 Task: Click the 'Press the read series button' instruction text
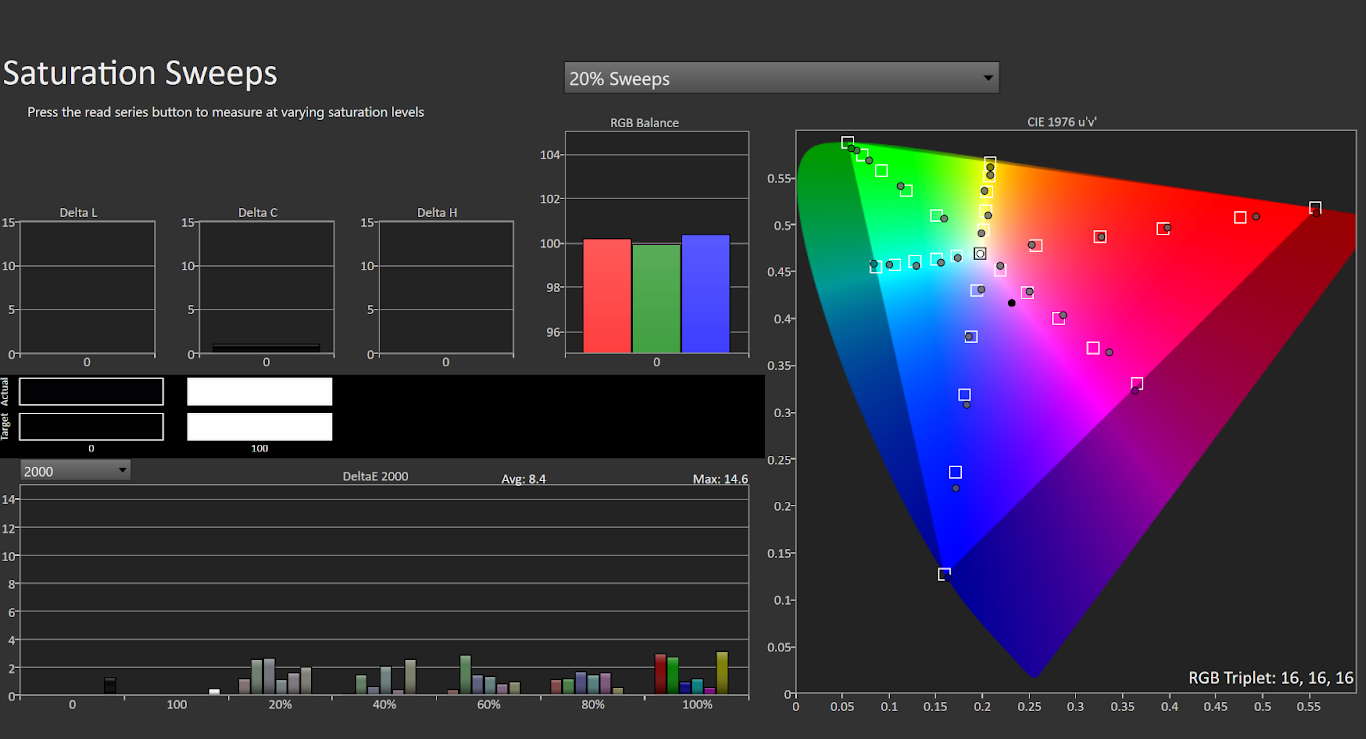point(226,112)
